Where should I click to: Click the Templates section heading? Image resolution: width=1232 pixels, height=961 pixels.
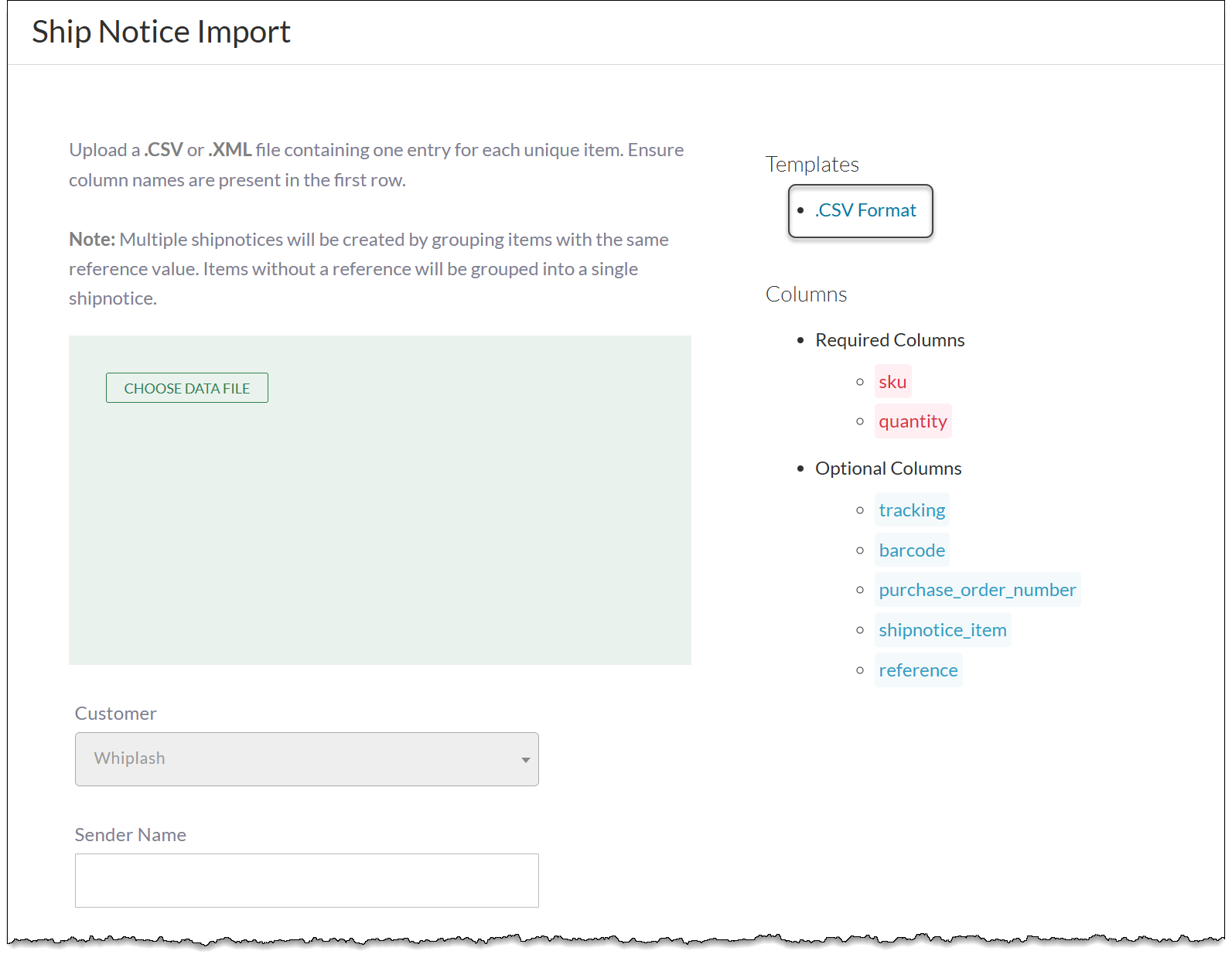812,165
